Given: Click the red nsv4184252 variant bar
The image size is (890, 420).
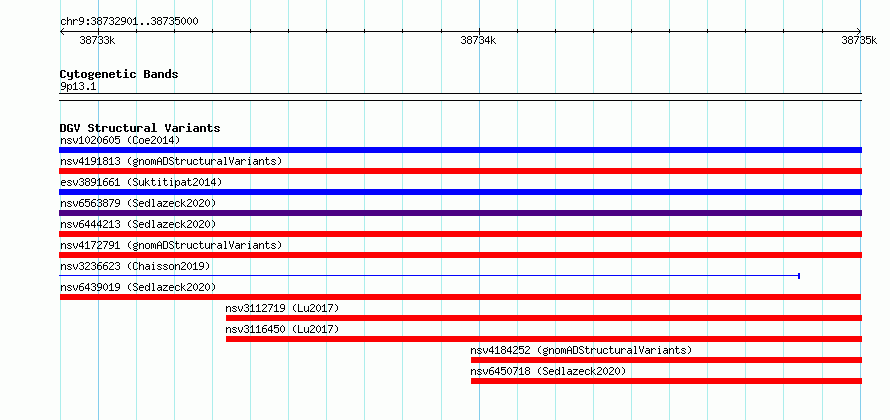Looking at the screenshot, I should pyautogui.click(x=666, y=360).
